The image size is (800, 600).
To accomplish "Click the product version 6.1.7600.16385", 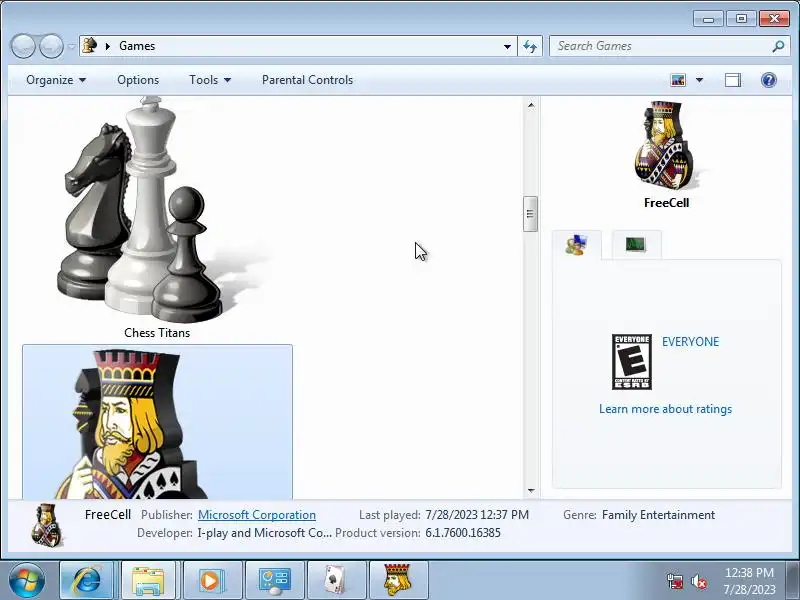I will pyautogui.click(x=463, y=533).
